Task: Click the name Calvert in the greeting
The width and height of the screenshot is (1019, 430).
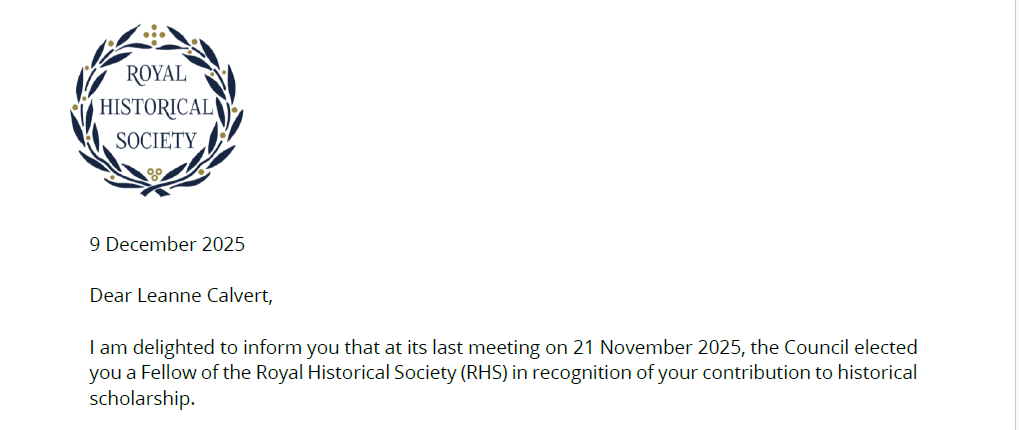Action: click(239, 295)
